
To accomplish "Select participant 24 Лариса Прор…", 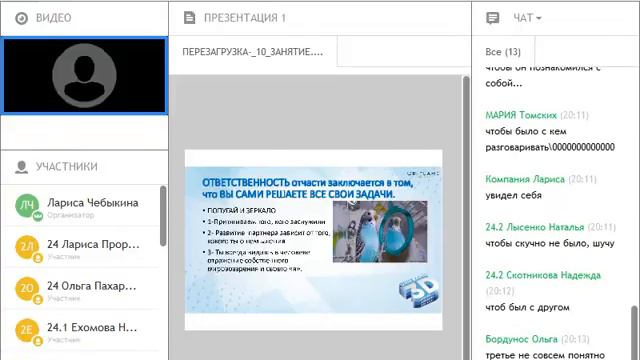I will coord(82,247).
